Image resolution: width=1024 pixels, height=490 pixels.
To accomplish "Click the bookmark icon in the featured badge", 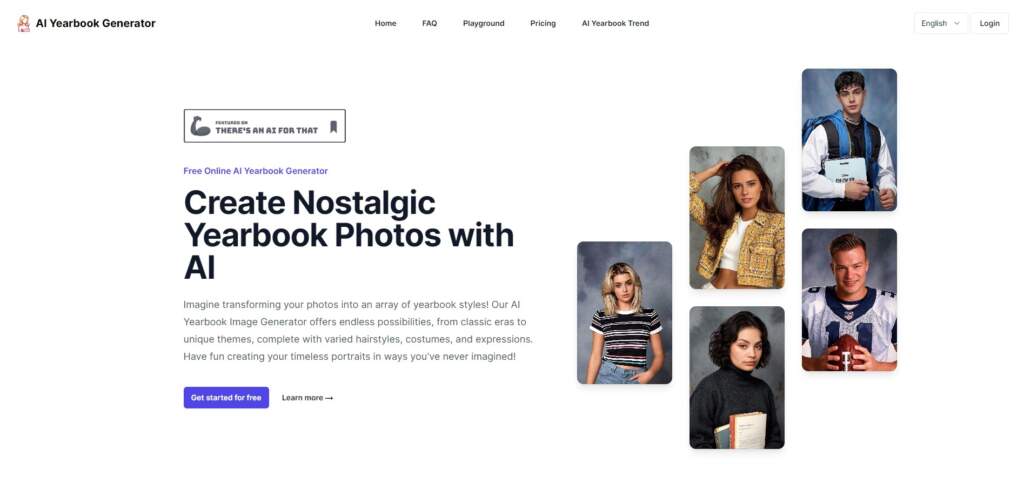I will coord(334,126).
